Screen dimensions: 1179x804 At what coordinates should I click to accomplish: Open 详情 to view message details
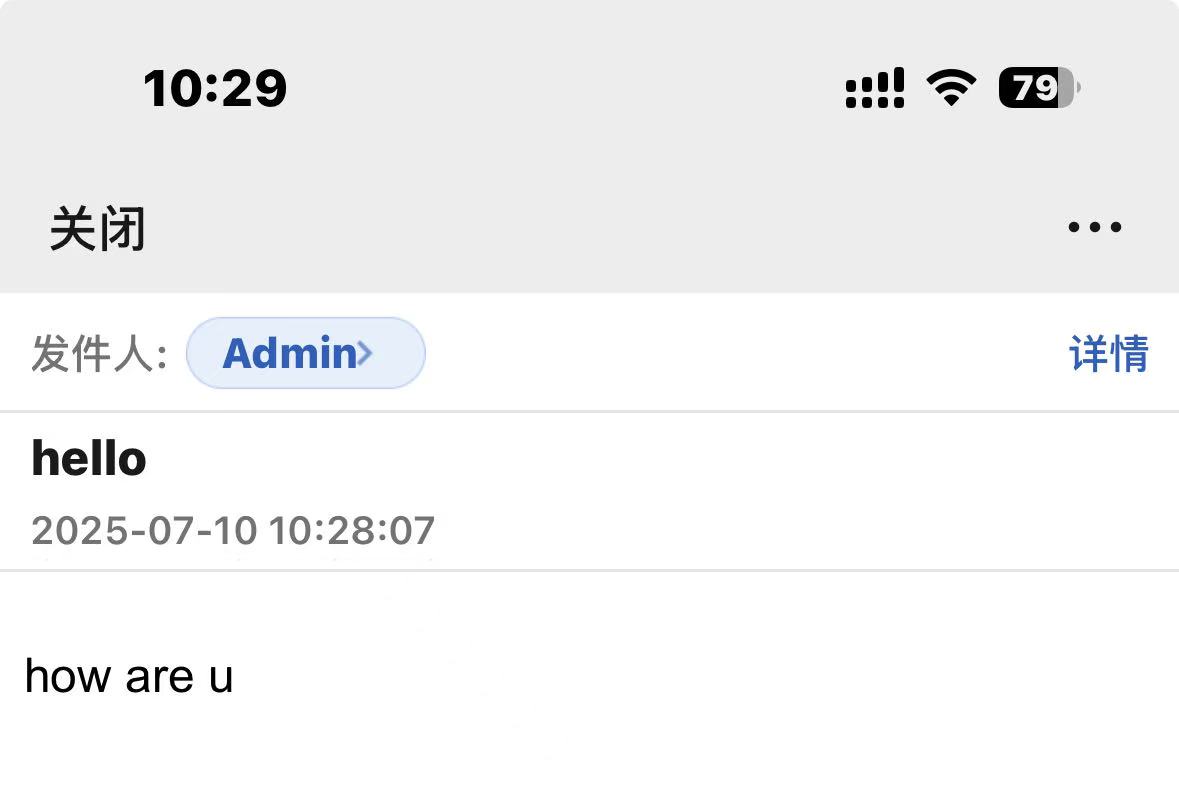click(1109, 353)
